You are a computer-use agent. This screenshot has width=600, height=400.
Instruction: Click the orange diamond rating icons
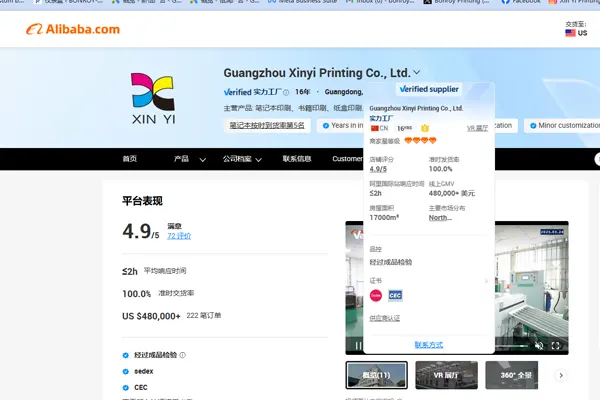420,140
